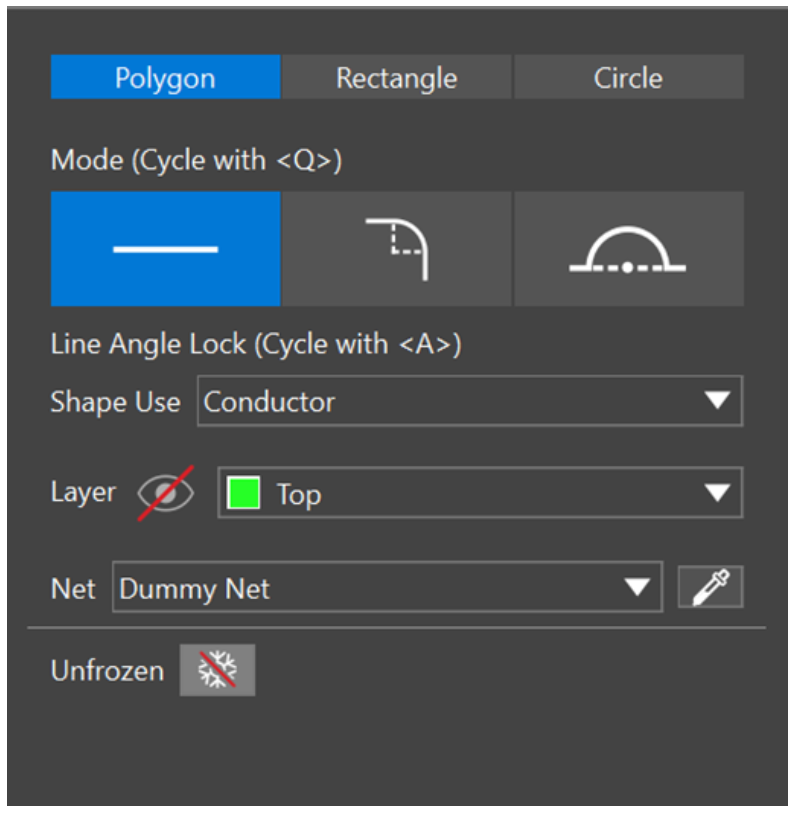
Task: Toggle layer visibility with the eye icon
Action: [x=164, y=493]
